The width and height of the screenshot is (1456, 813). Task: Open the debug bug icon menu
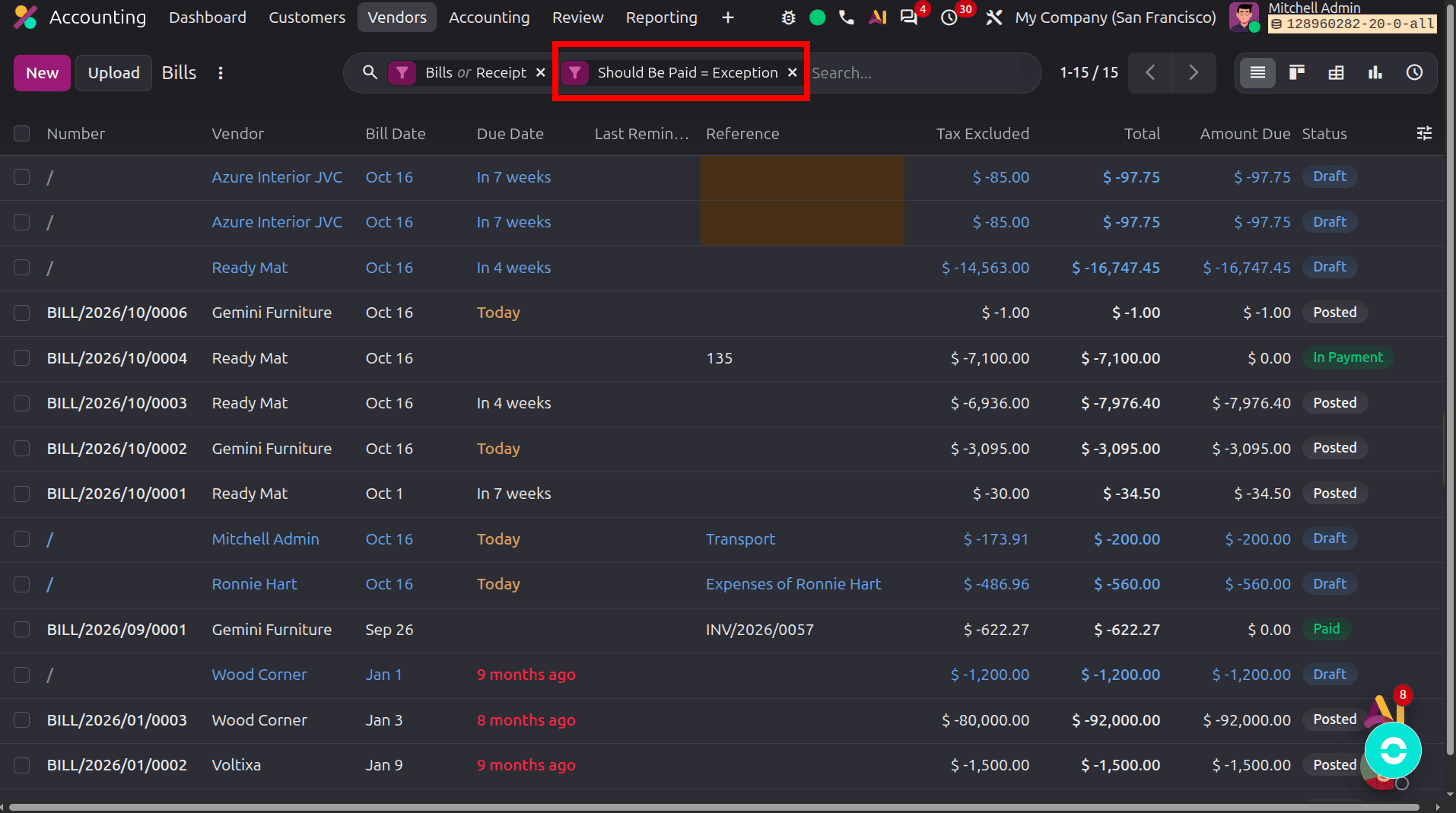coord(788,17)
